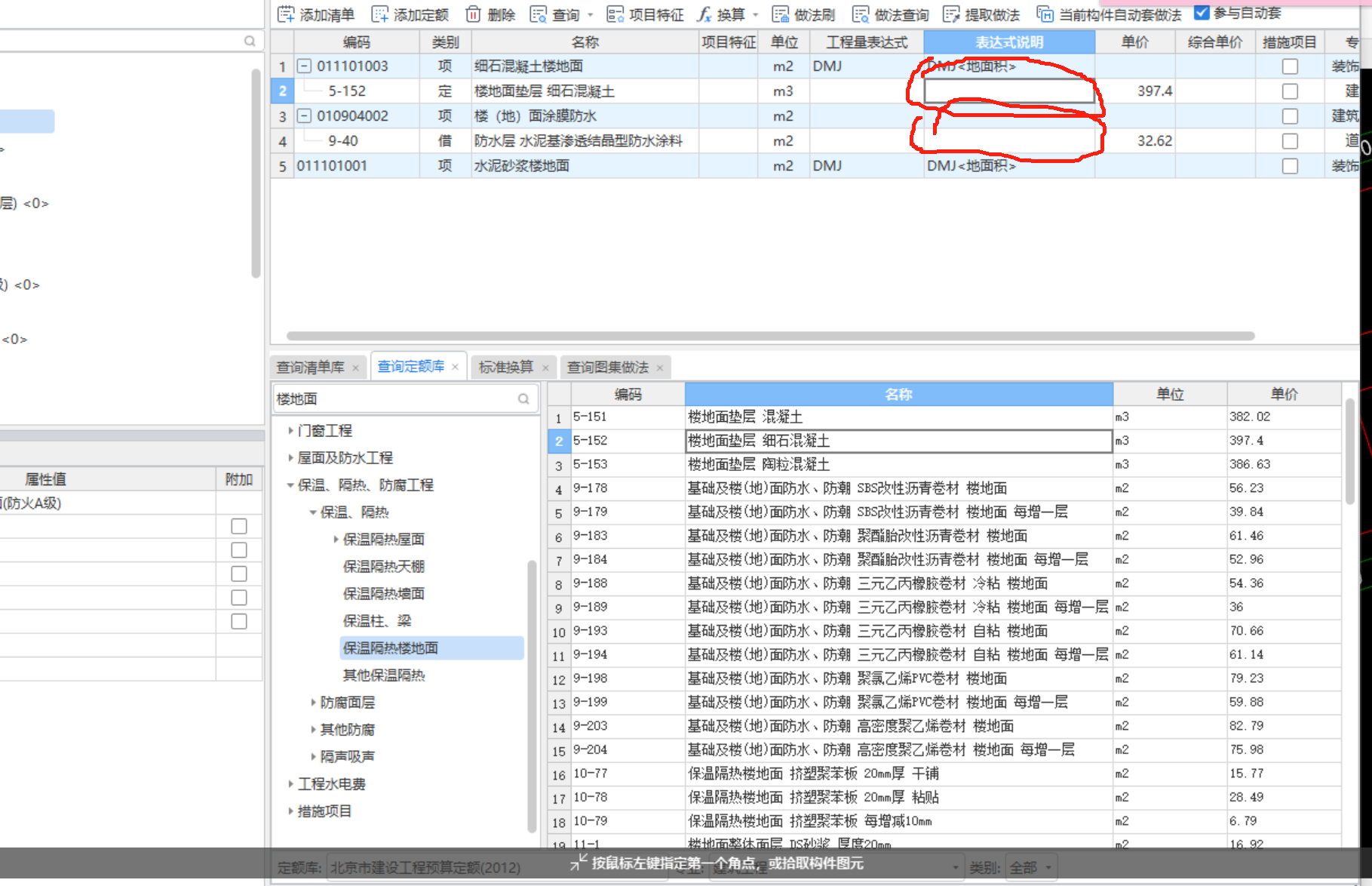Tick first 附加 checkbox in property panel

[x=239, y=526]
